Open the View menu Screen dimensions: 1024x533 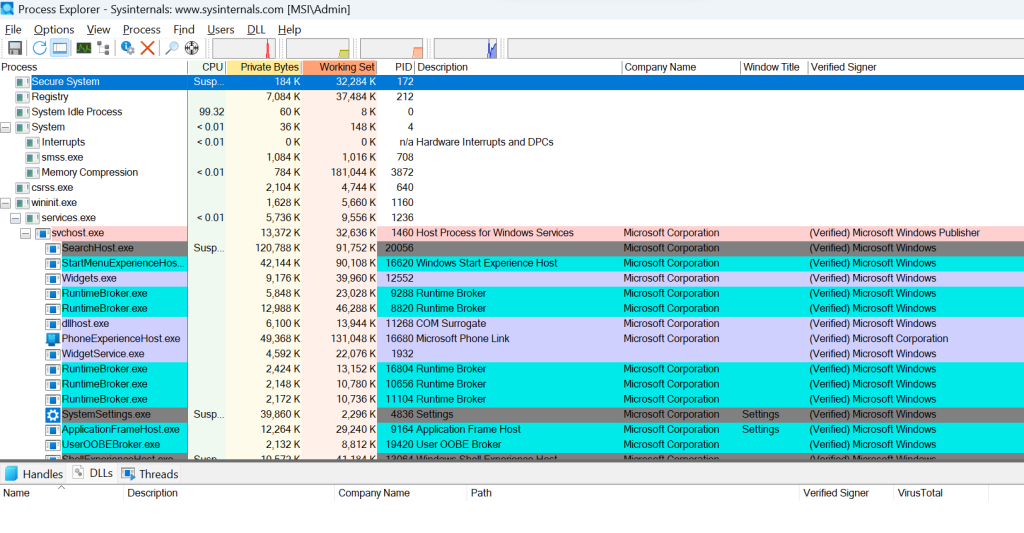tap(99, 29)
